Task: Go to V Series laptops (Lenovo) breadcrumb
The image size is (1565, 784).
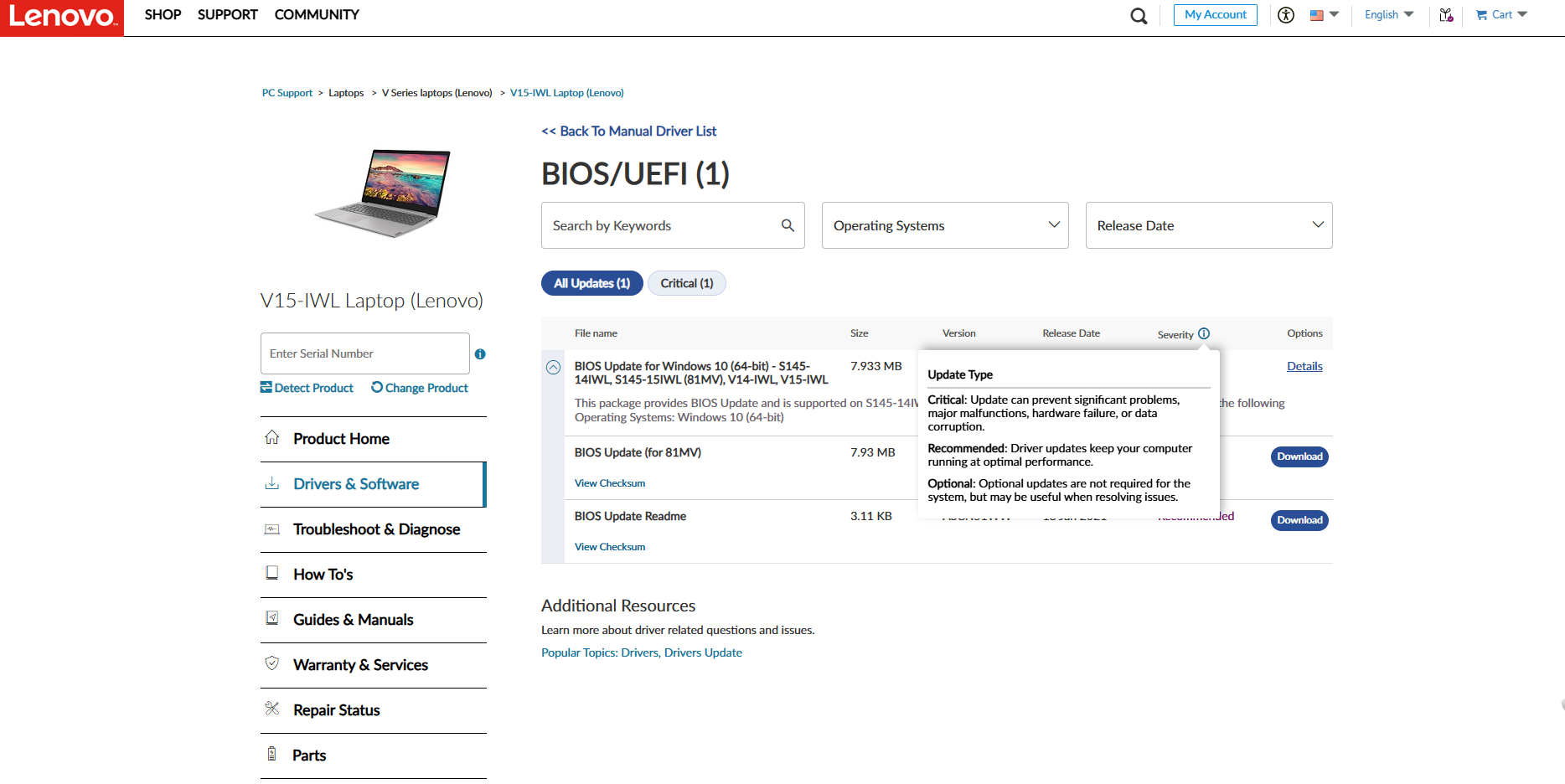Action: pos(437,93)
